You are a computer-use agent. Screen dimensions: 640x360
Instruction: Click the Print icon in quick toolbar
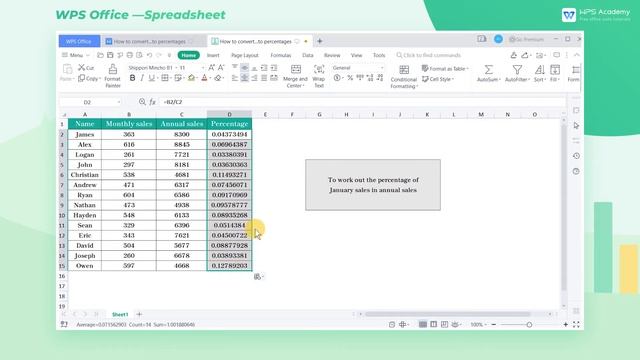(x=129, y=55)
